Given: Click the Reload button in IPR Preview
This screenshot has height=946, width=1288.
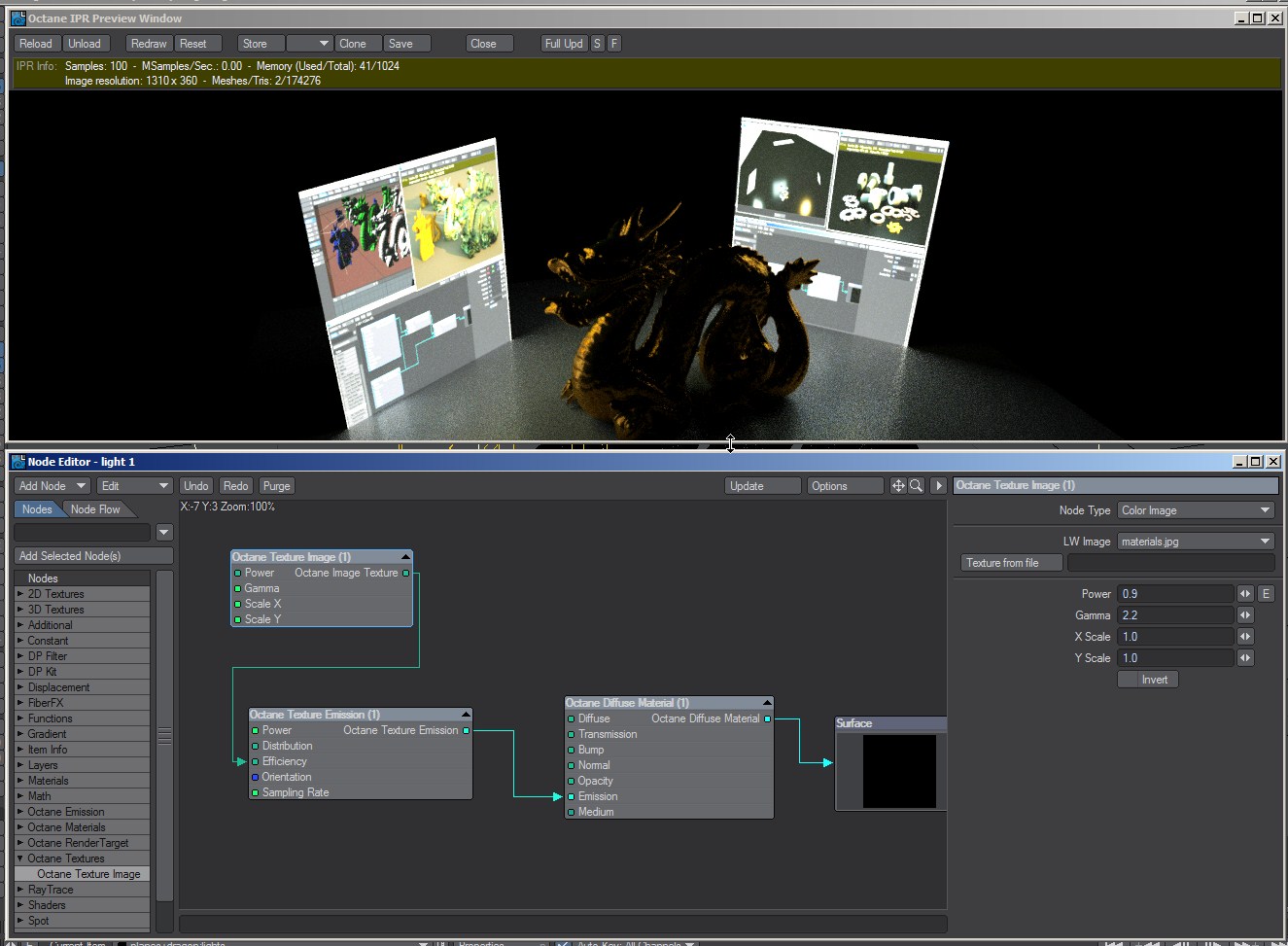Looking at the screenshot, I should [36, 44].
